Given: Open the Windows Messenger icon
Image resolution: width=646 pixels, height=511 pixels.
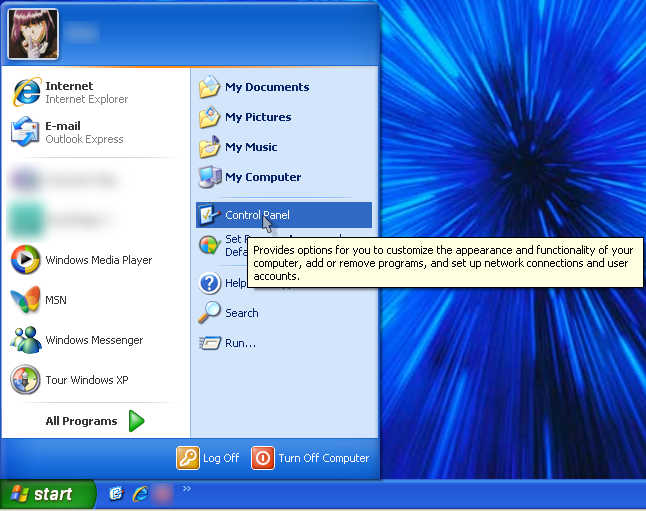Looking at the screenshot, I should tap(26, 340).
